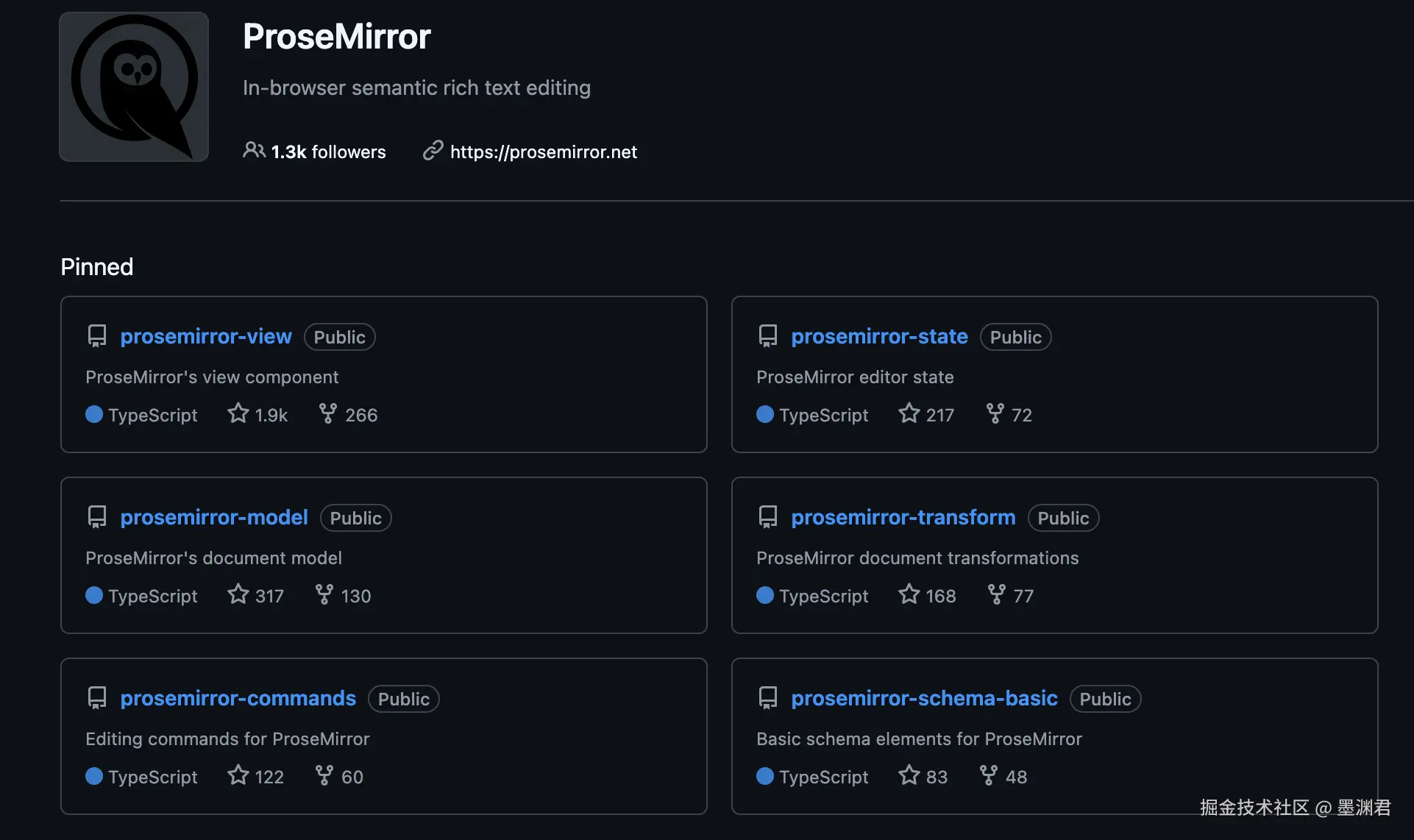Open the prosemirror-transform repository
This screenshot has height=840, width=1414.
point(903,517)
